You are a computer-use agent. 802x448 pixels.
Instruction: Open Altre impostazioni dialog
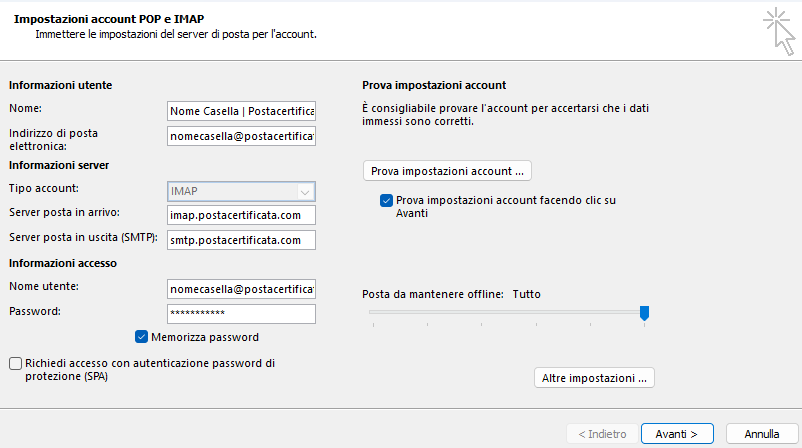594,378
